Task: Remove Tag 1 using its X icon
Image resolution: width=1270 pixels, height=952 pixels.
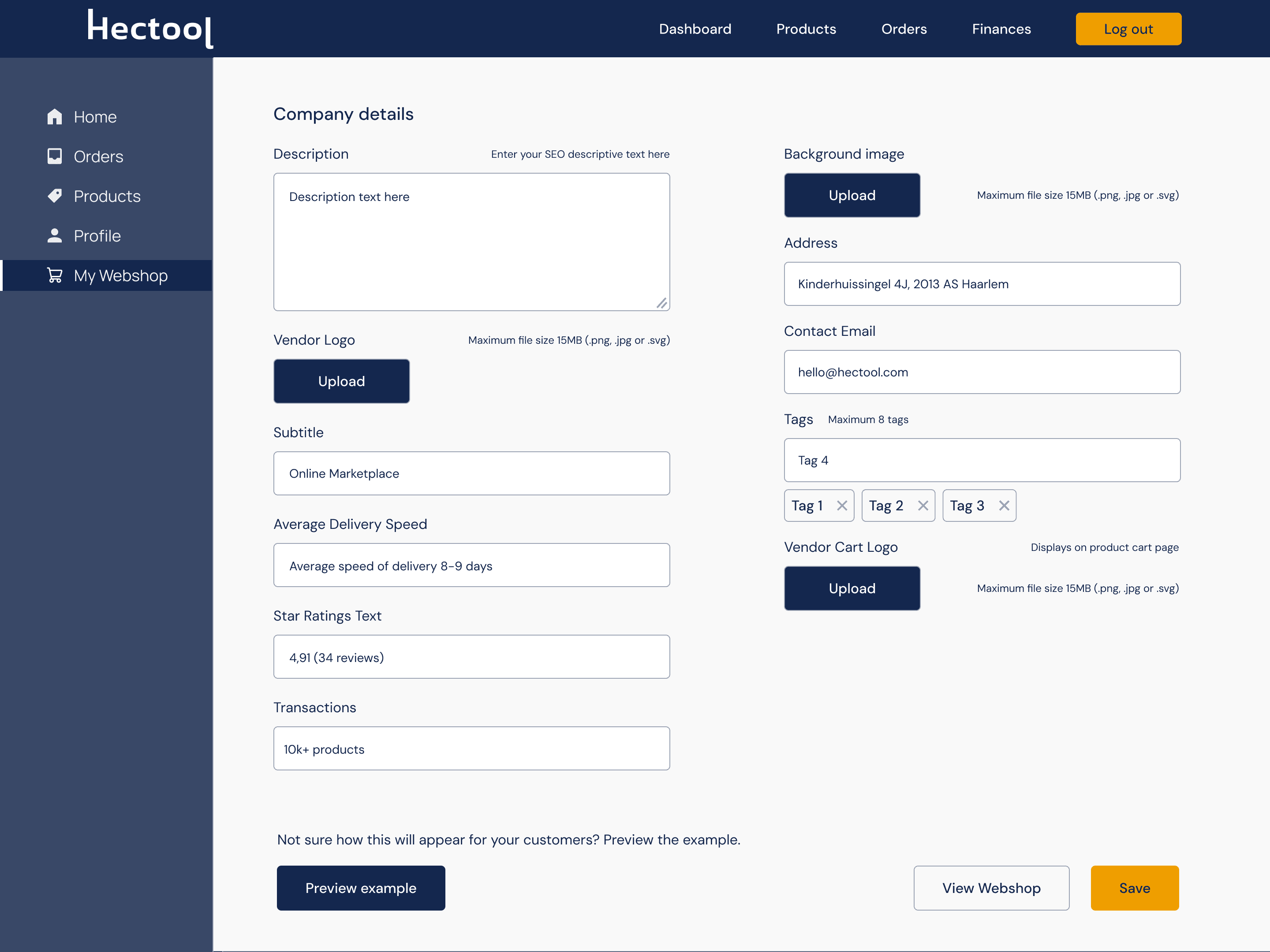Action: point(842,506)
